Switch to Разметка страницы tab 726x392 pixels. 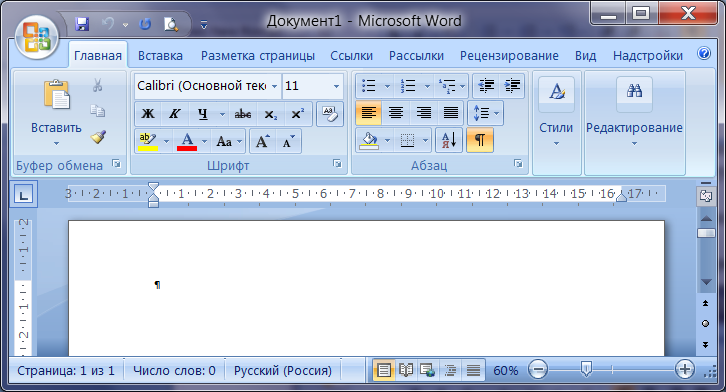click(x=257, y=56)
